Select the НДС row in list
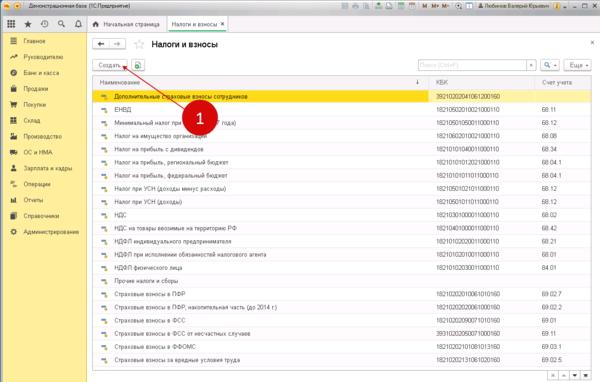The width and height of the screenshot is (600, 382). click(342, 215)
